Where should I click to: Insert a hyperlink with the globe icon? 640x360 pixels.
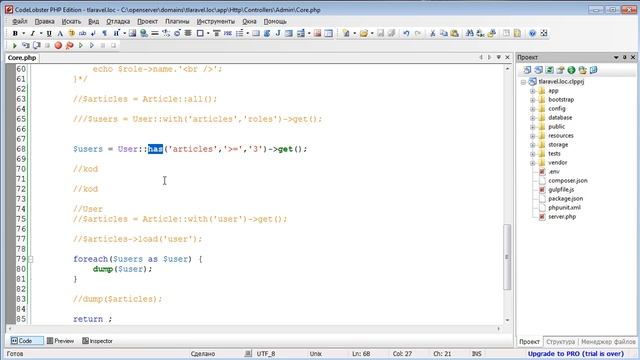point(144,33)
